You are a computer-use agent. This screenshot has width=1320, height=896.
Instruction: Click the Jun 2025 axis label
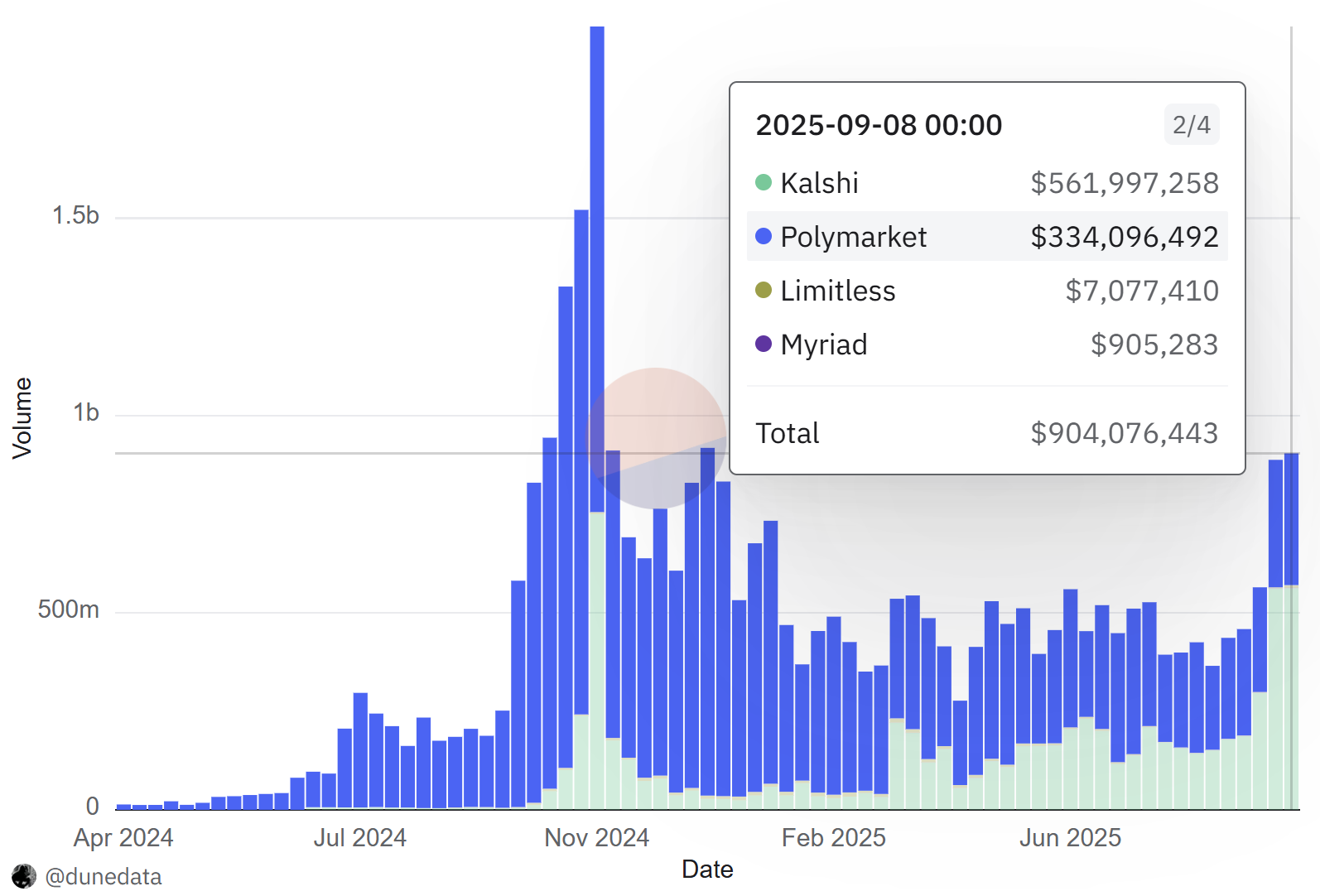[1070, 838]
